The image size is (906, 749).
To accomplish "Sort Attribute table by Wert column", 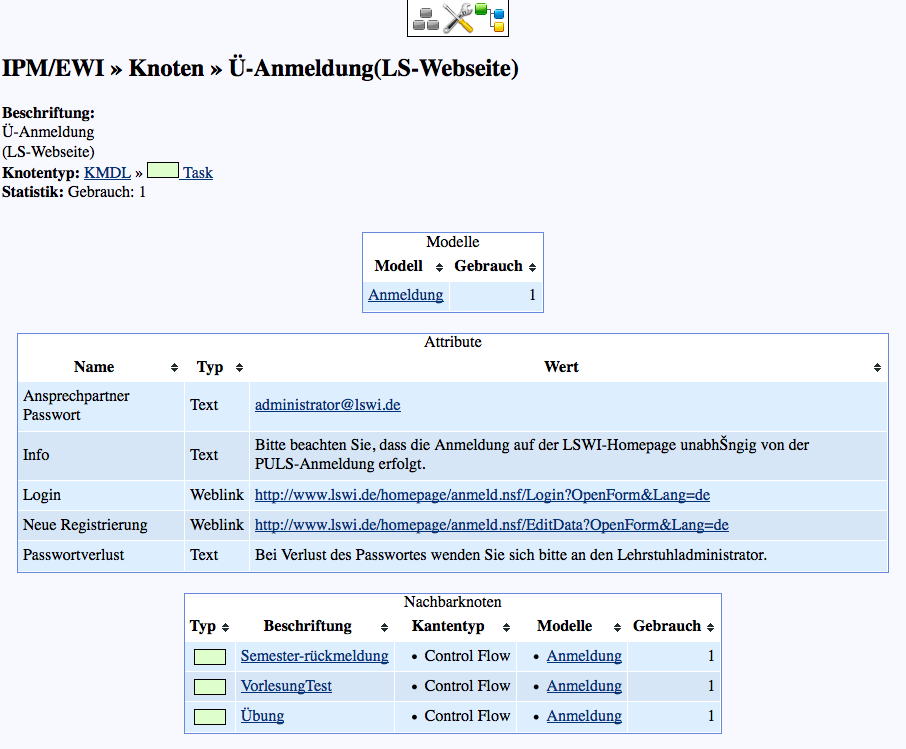I will [x=877, y=368].
